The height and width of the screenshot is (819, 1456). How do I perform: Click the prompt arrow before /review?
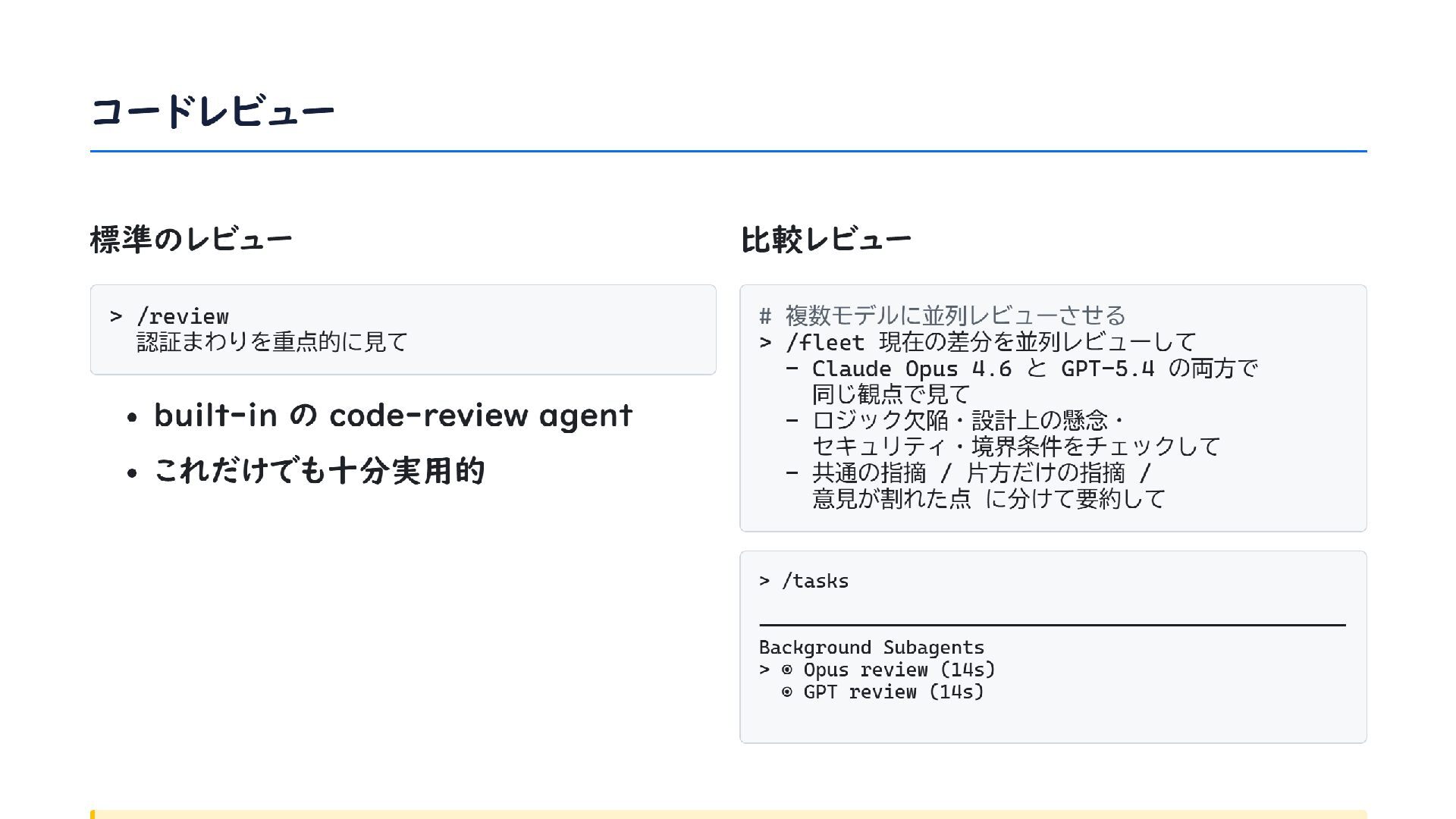coord(116,316)
